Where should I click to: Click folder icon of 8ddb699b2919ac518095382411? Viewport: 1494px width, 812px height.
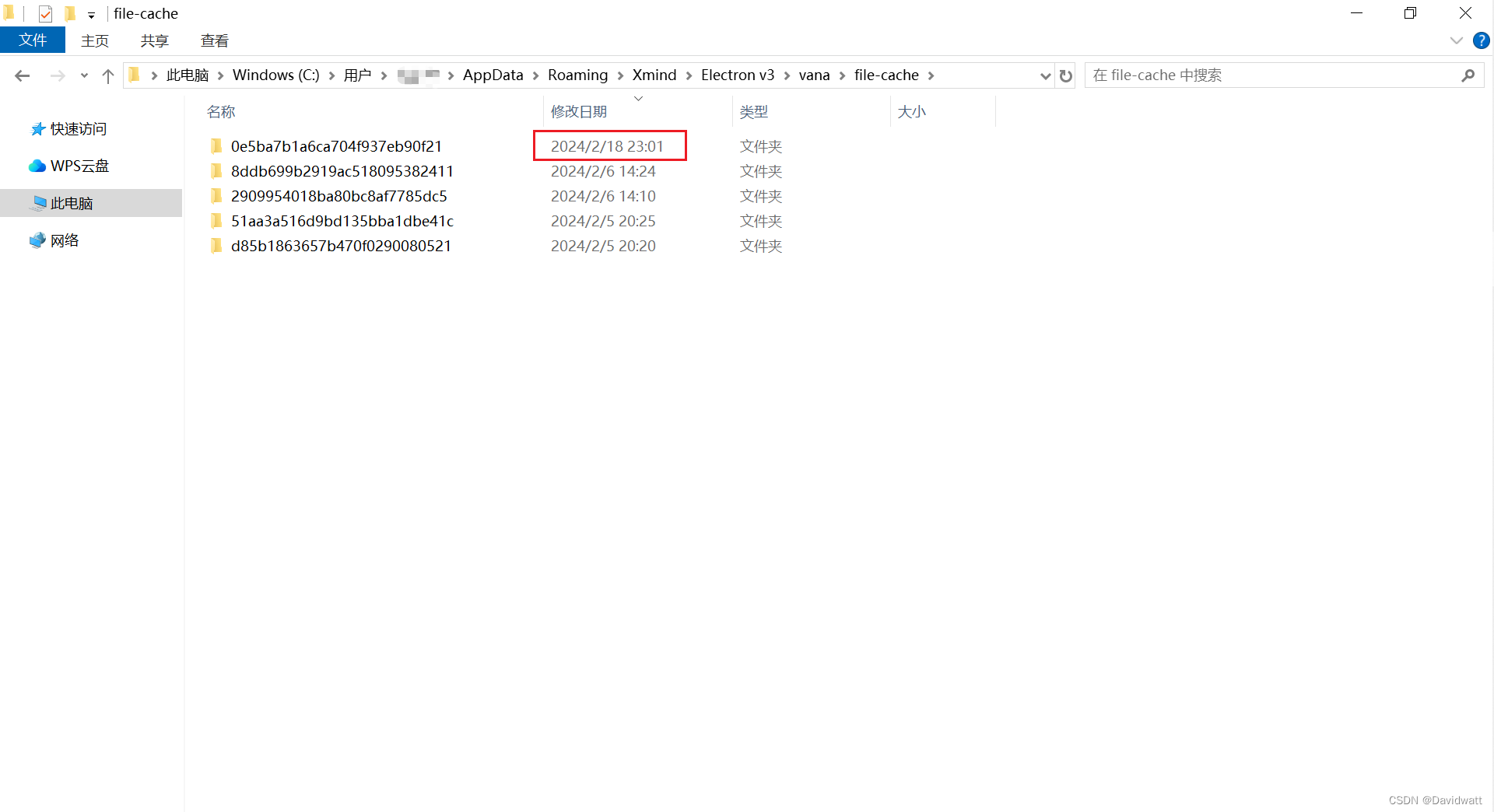(x=216, y=171)
